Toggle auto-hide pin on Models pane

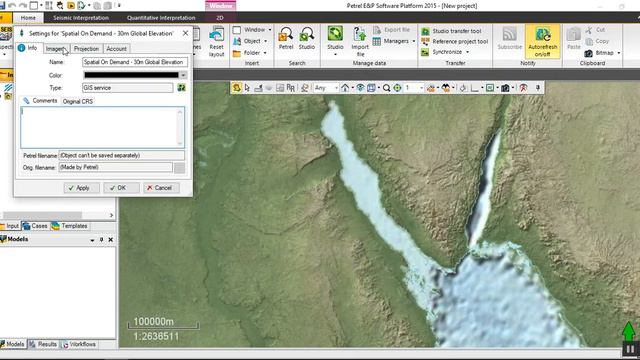coord(101,240)
